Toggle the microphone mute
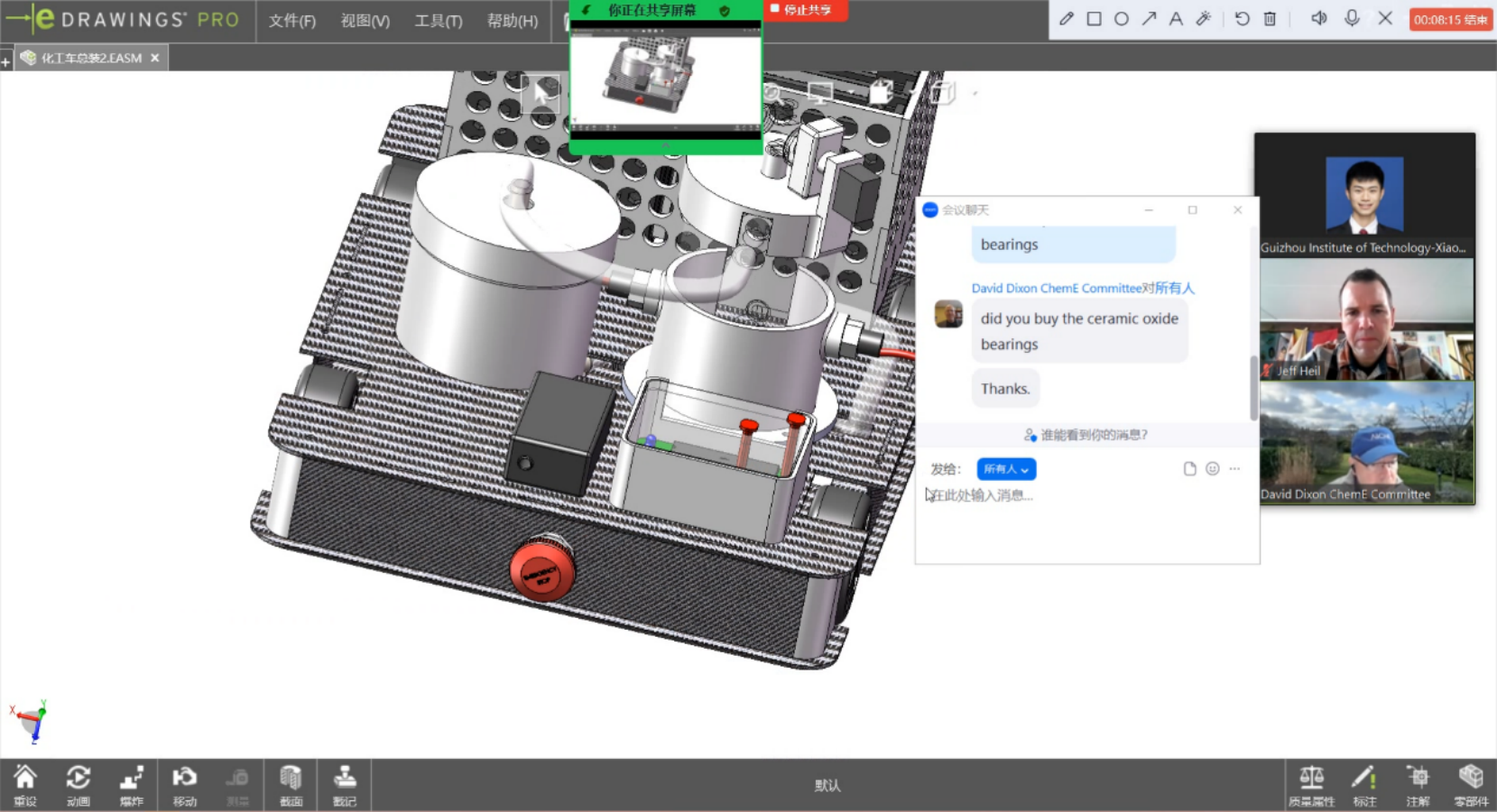Screen dimensions: 1497x812 1352,18
